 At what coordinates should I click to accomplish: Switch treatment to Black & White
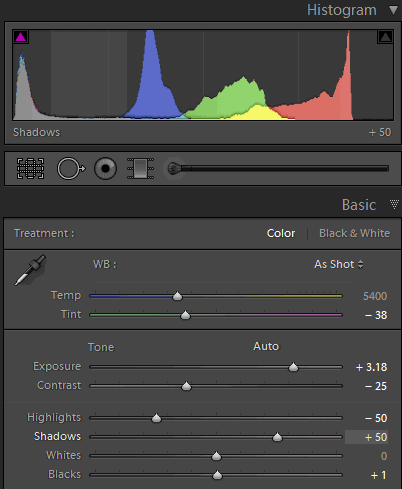pyautogui.click(x=354, y=233)
